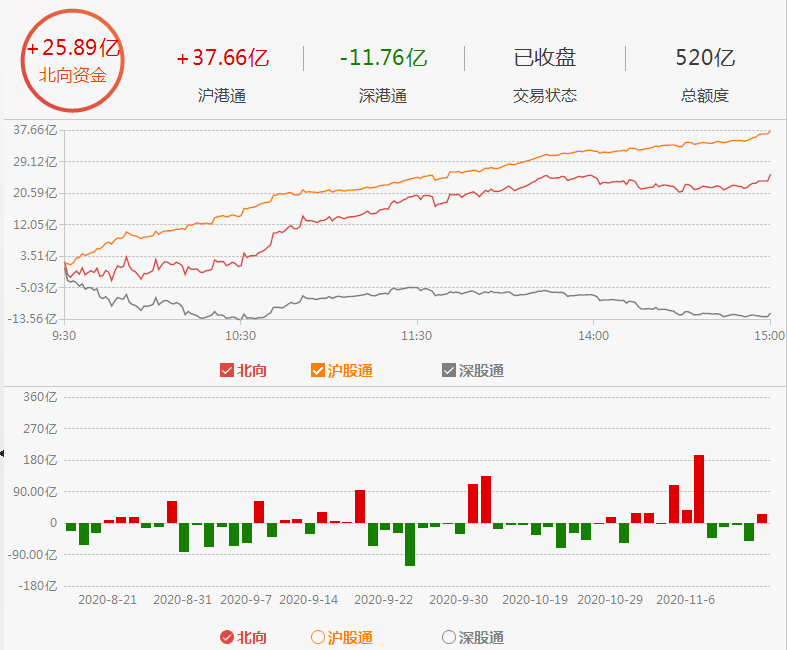Click the last red bar at the chart's right end
Image resolution: width=787 pixels, height=650 pixels.
coord(762,518)
